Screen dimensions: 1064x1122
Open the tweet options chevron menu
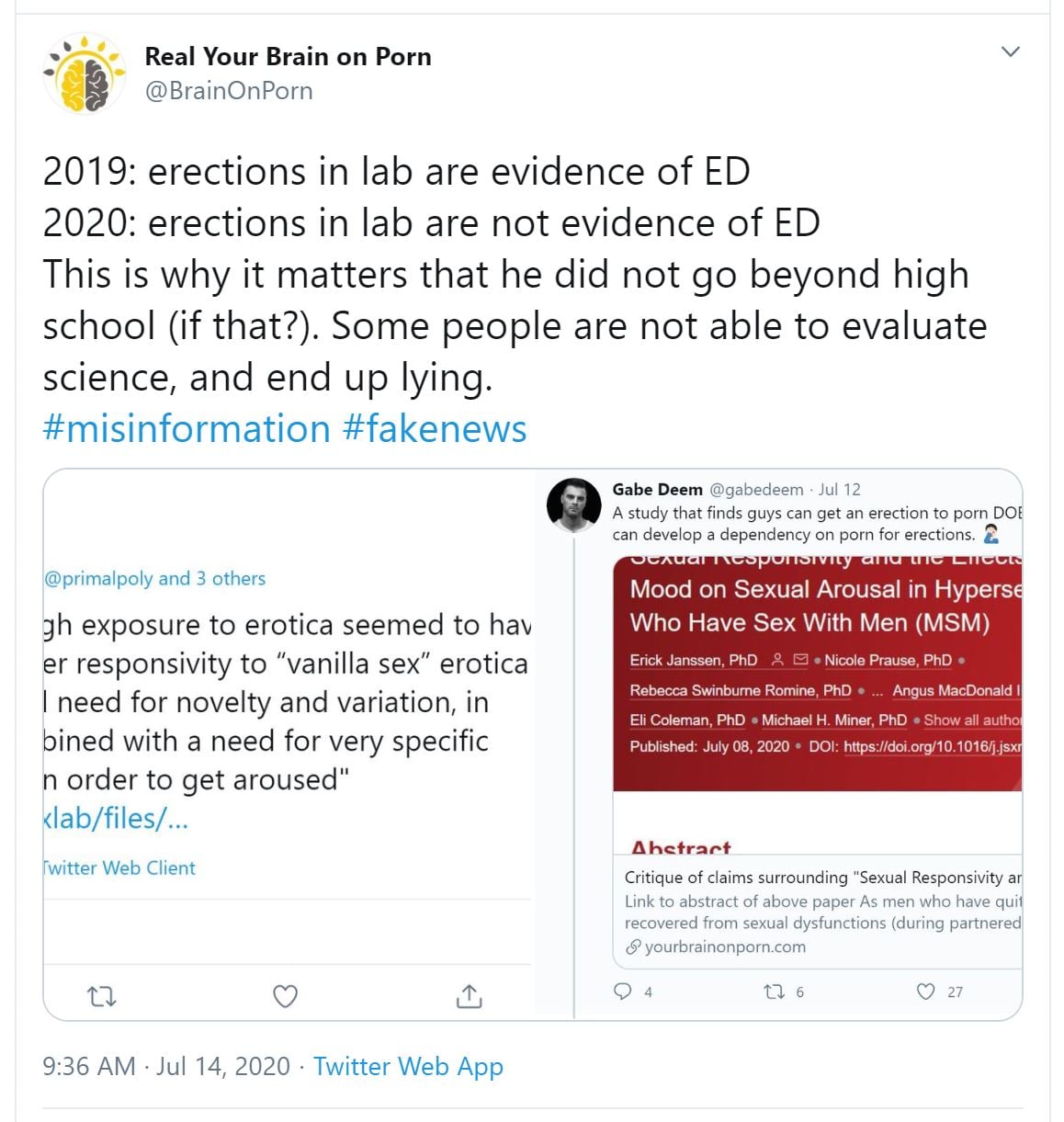pyautogui.click(x=1010, y=51)
